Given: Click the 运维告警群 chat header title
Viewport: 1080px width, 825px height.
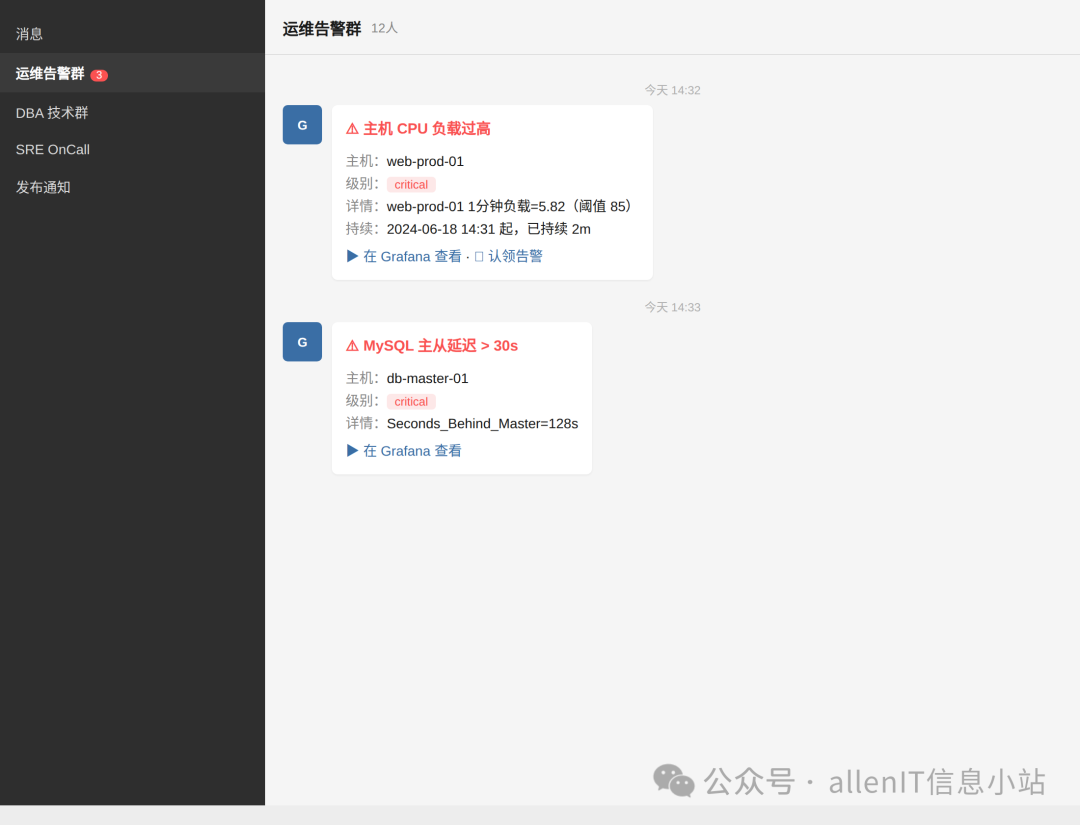Looking at the screenshot, I should pos(322,29).
